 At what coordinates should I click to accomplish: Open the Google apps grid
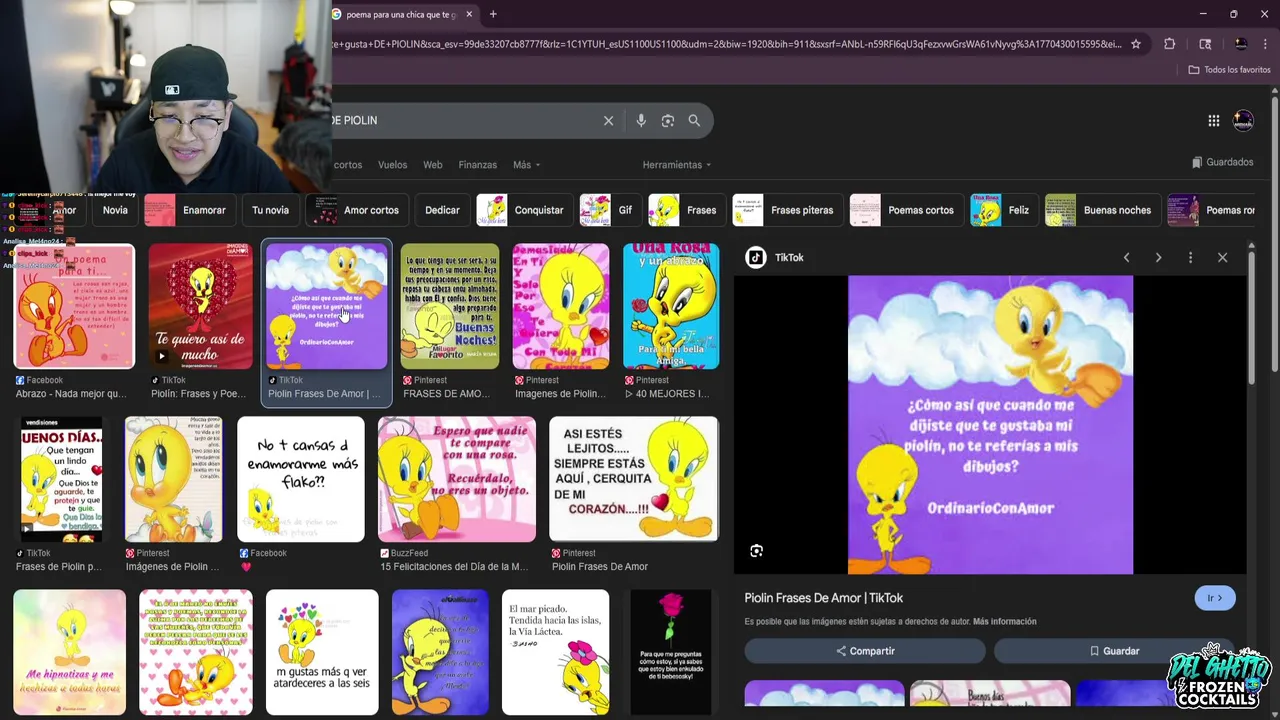[1213, 121]
